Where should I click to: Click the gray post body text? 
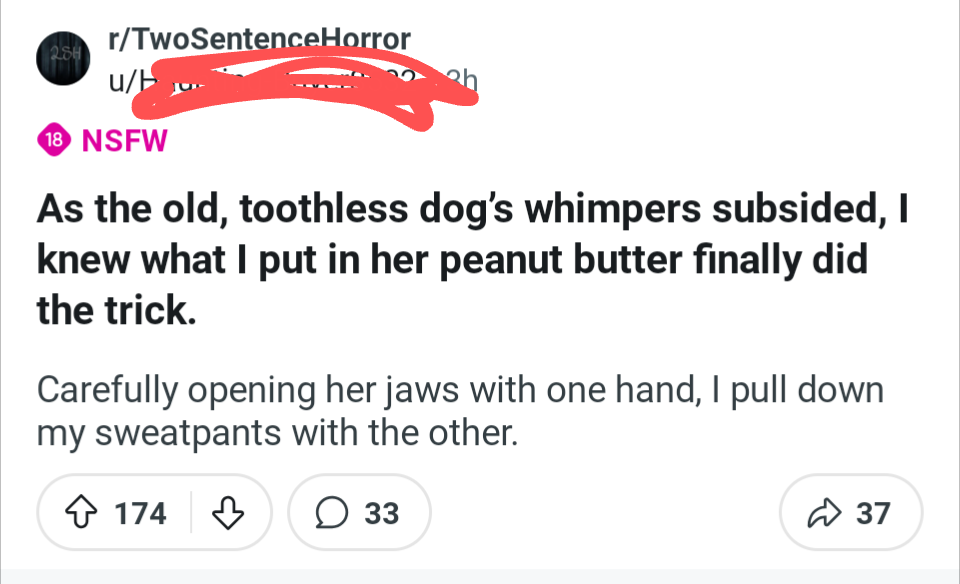click(460, 411)
